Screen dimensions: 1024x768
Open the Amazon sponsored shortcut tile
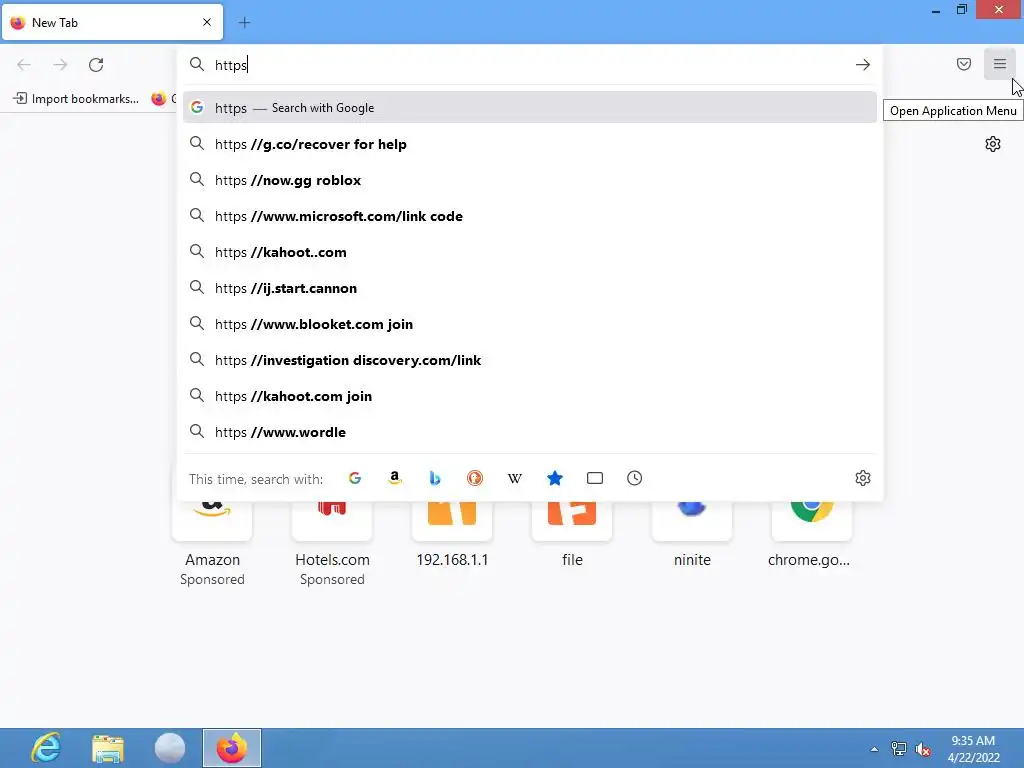tap(212, 542)
